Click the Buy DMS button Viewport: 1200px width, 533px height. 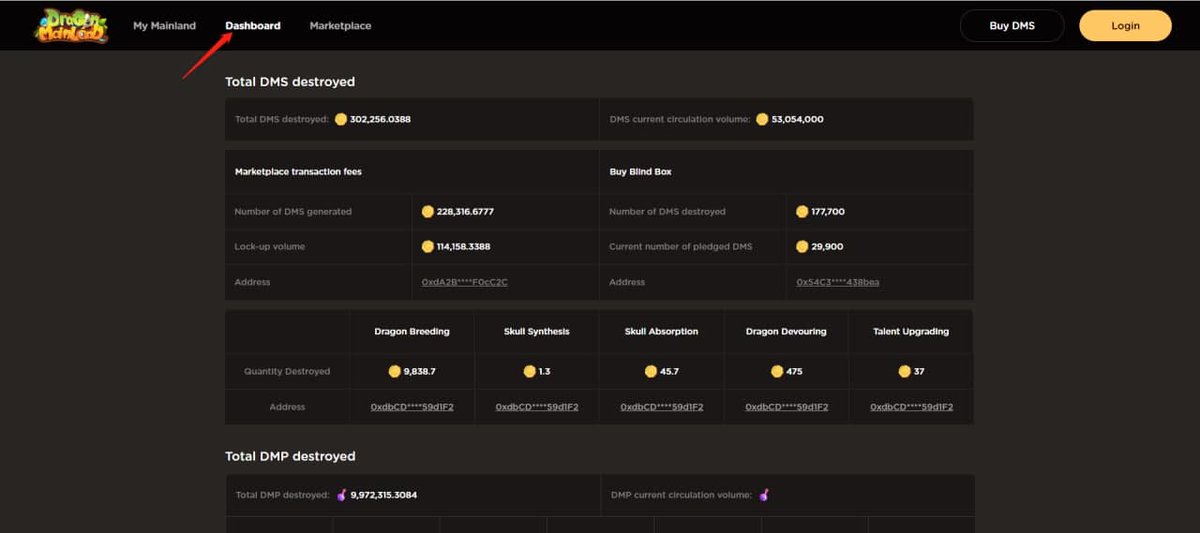pos(1012,26)
